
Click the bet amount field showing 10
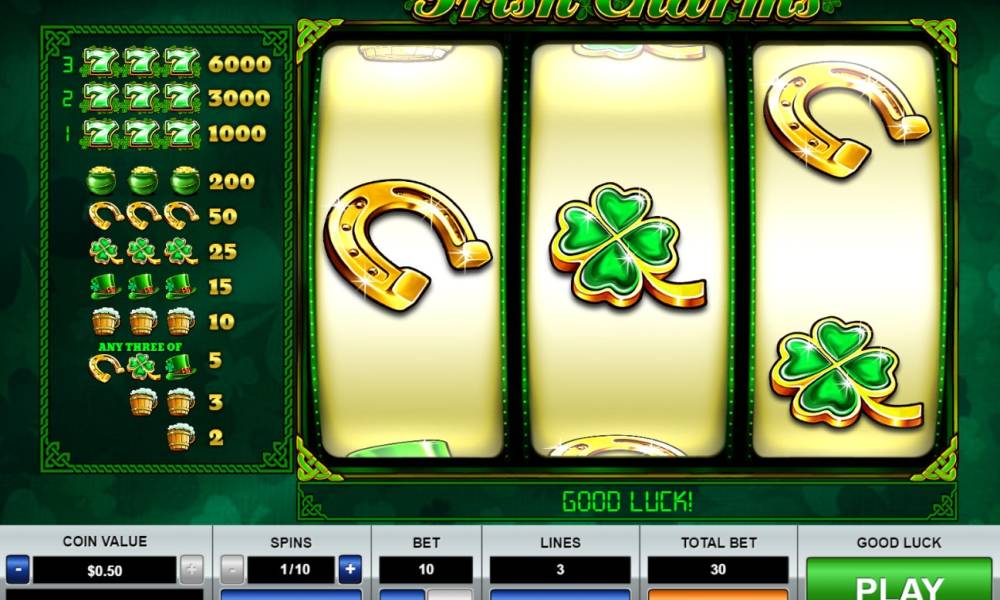[426, 570]
